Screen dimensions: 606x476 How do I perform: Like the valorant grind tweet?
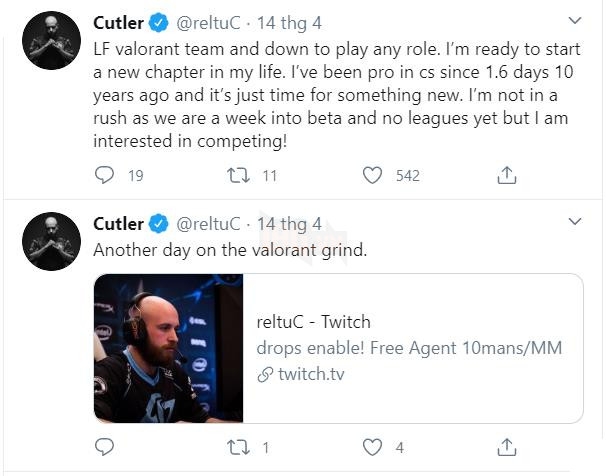click(373, 447)
